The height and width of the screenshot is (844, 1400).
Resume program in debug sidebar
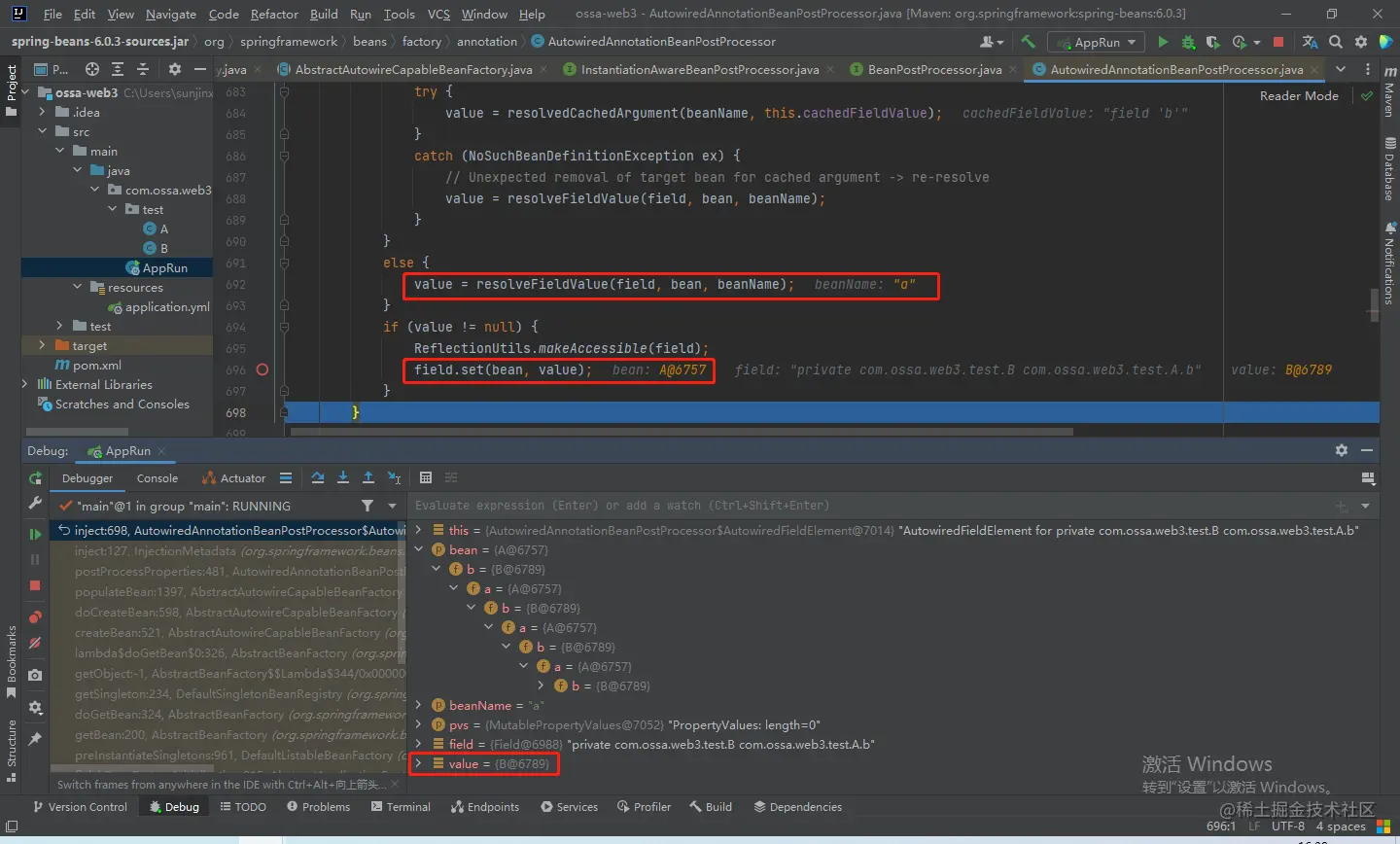(35, 534)
